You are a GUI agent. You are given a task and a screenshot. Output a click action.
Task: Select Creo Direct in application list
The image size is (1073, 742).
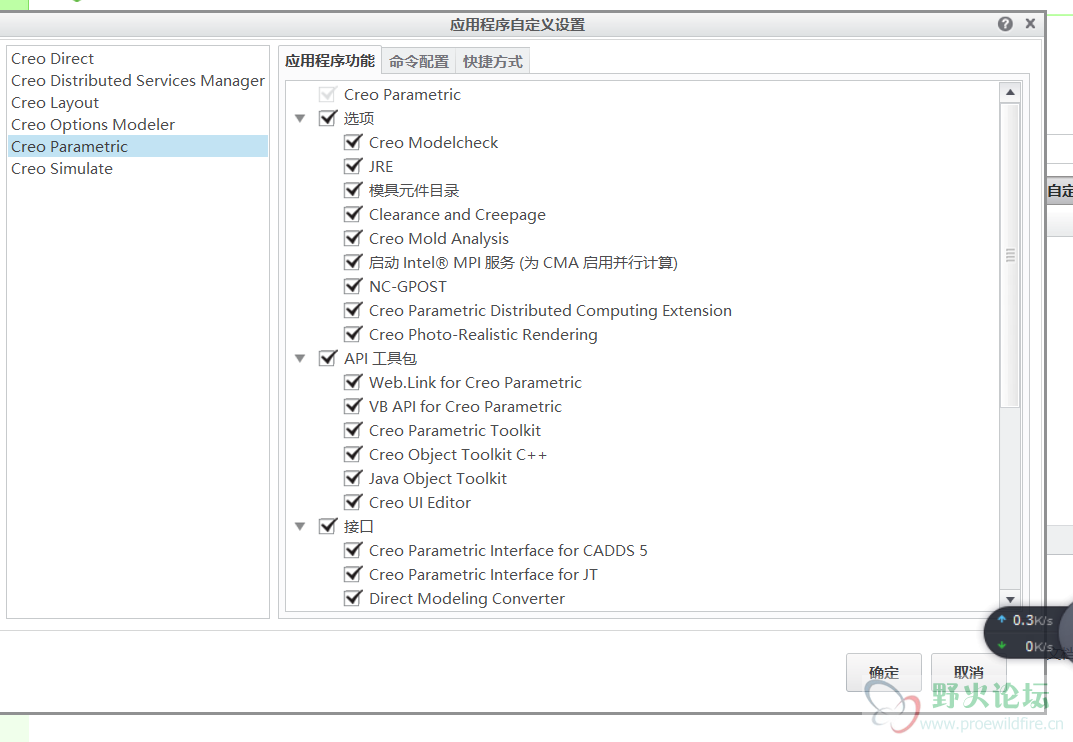[138, 59]
